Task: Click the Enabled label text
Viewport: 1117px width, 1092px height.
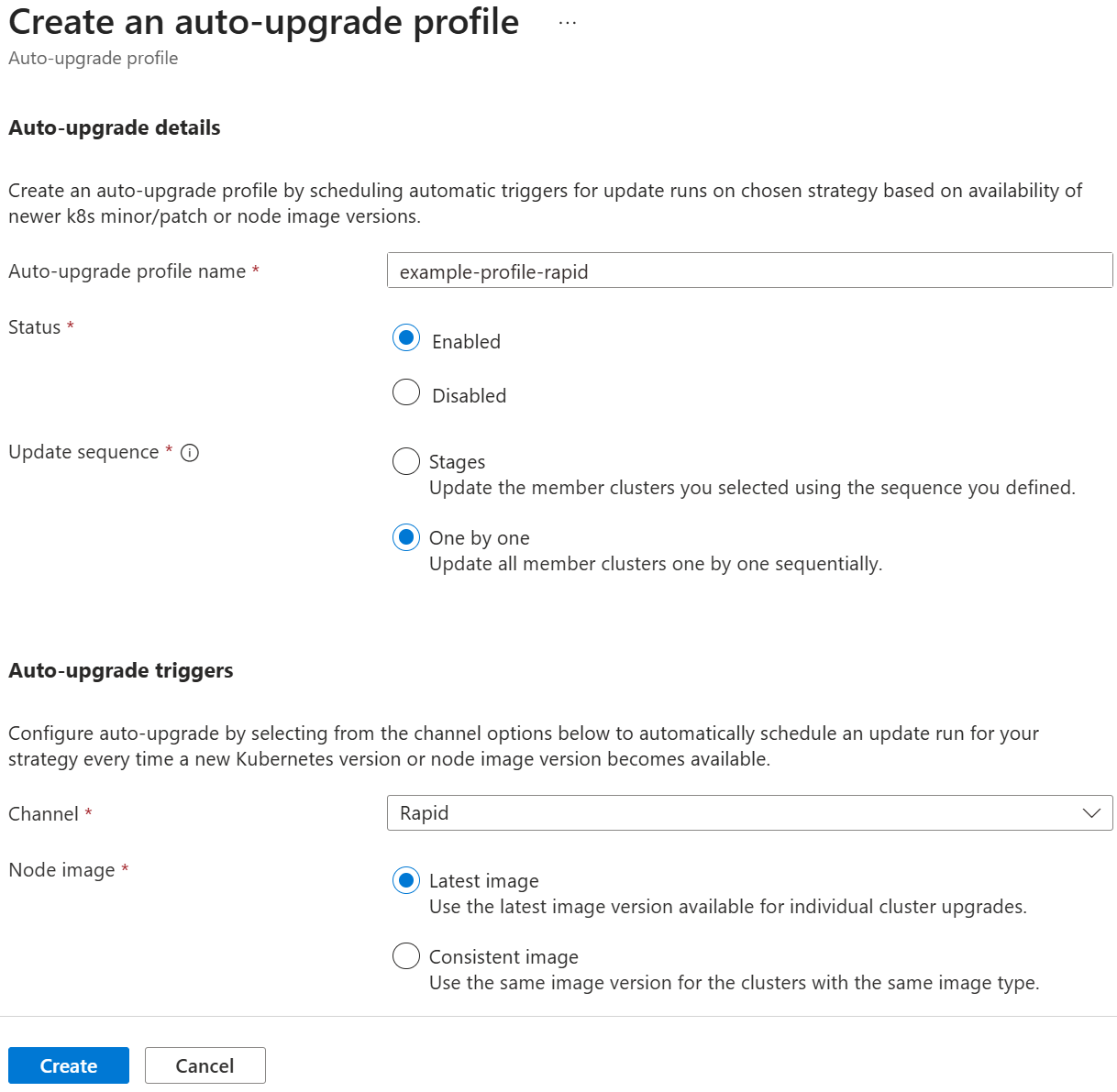Action: point(467,342)
